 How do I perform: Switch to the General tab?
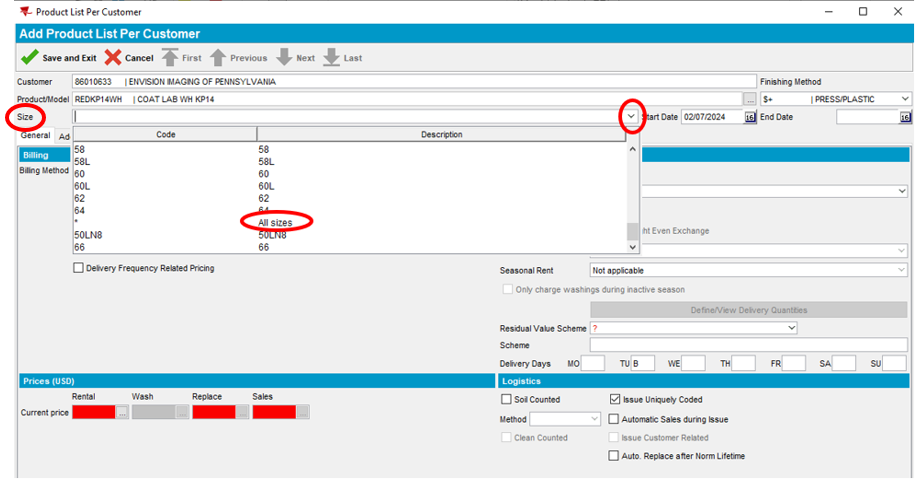pos(36,136)
